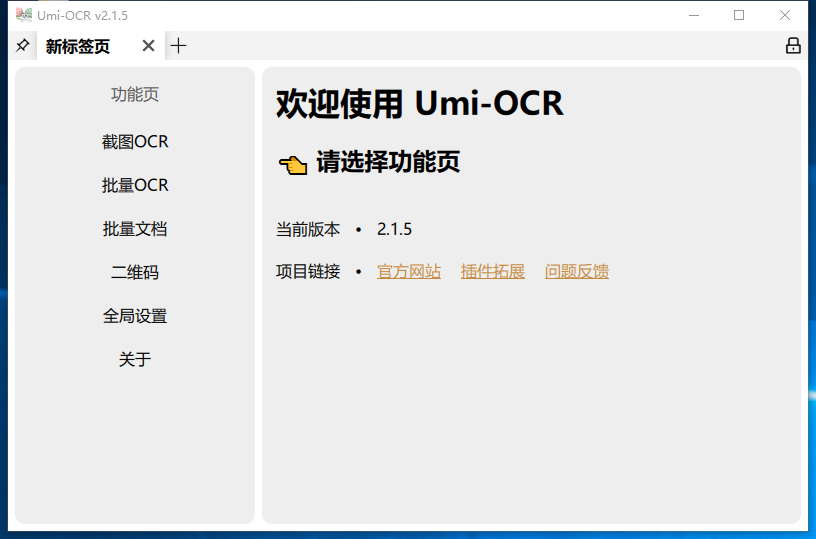
Task: Click the Umi-OCR app icon in title bar
Action: pos(24,15)
